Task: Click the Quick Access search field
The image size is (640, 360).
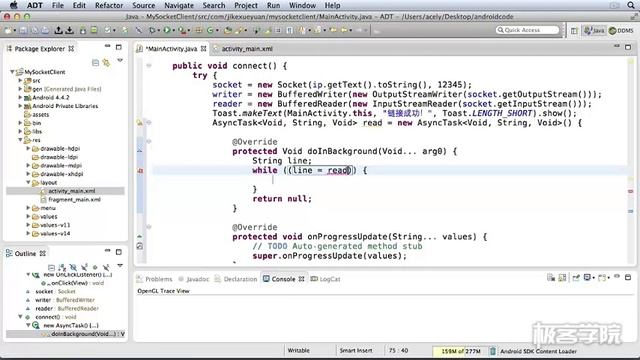Action: pos(527,30)
